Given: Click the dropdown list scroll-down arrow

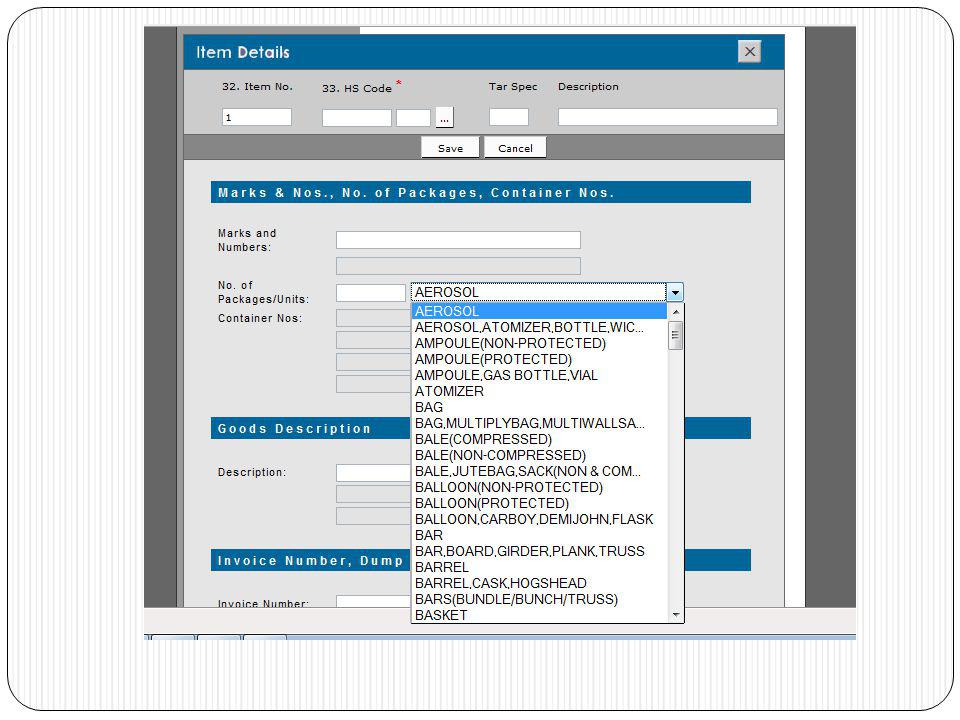Looking at the screenshot, I should pos(675,615).
